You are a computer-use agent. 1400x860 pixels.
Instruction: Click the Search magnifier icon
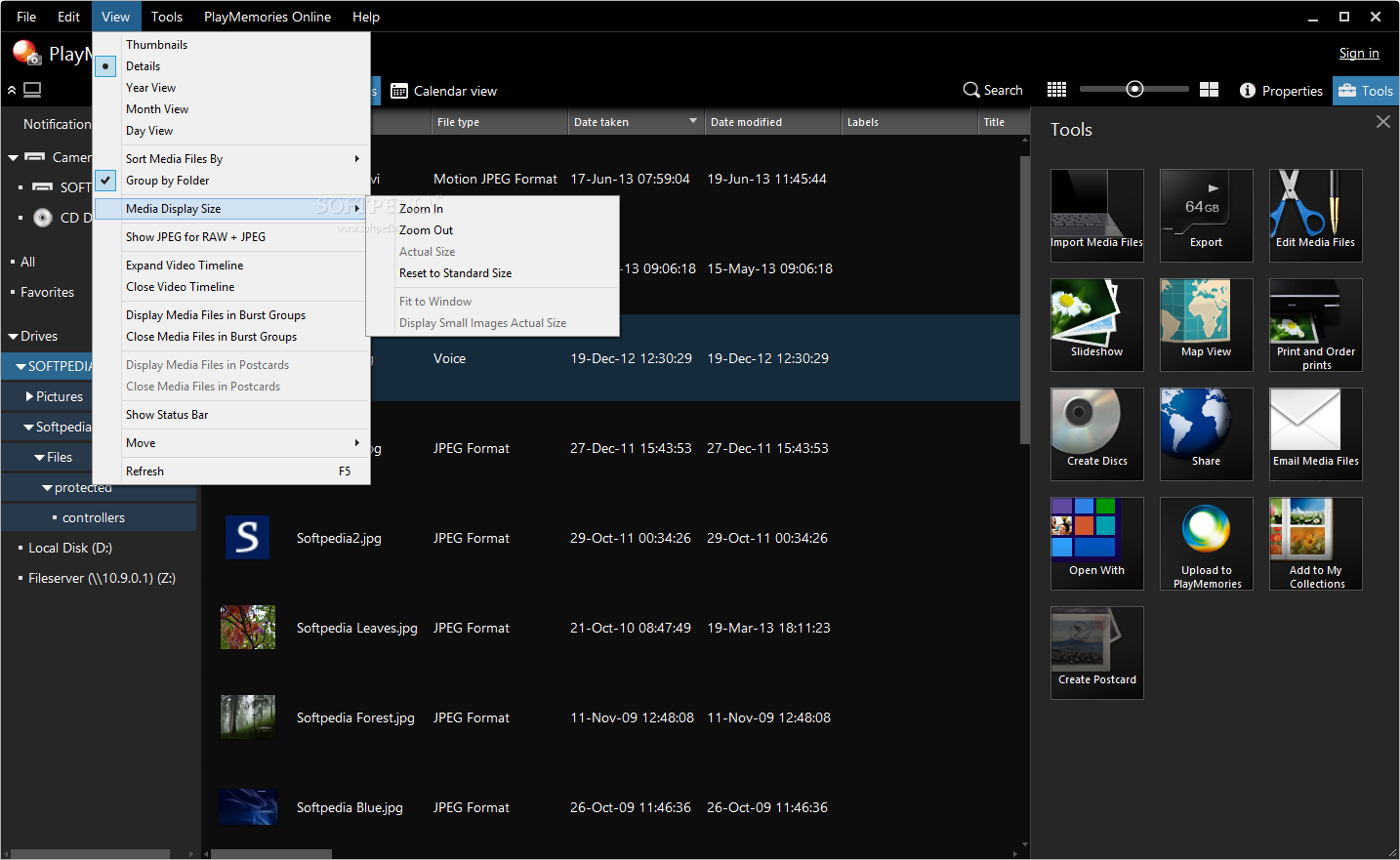tap(971, 90)
